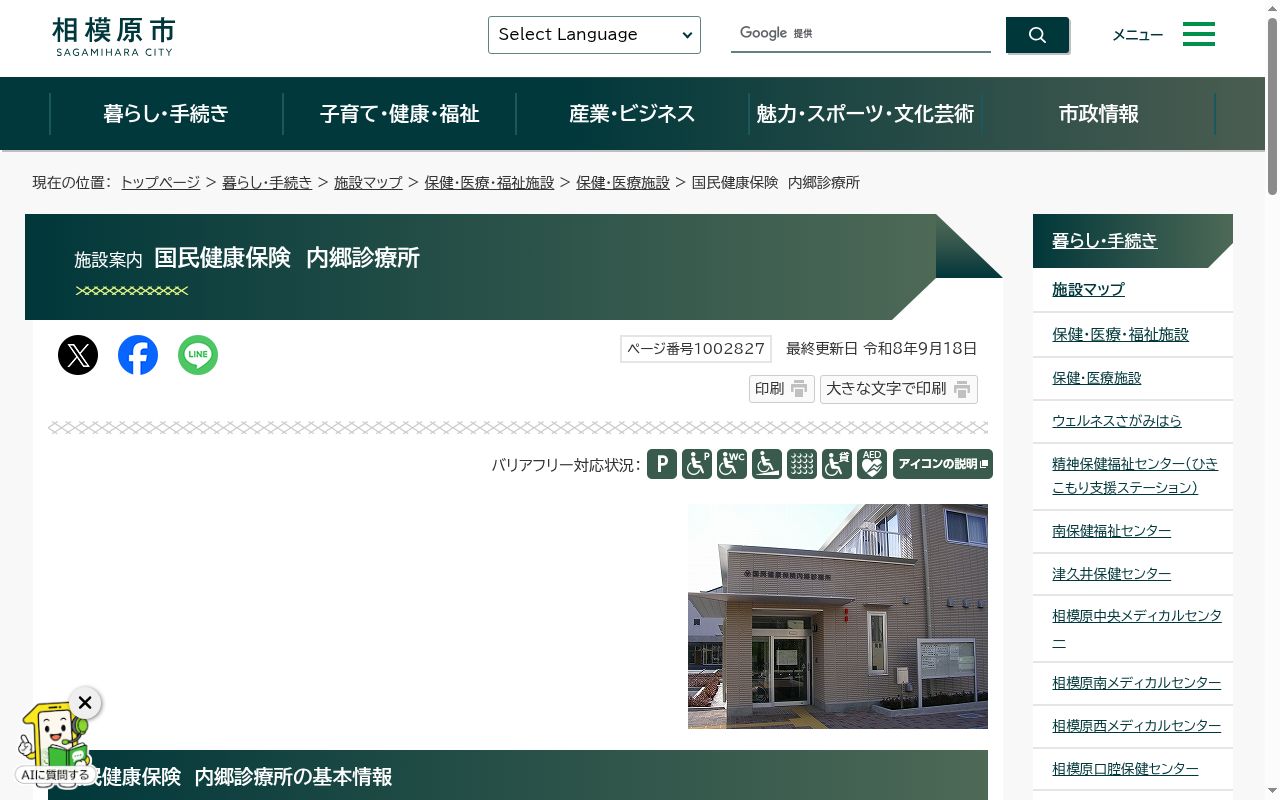Open the clinic building photo

838,616
